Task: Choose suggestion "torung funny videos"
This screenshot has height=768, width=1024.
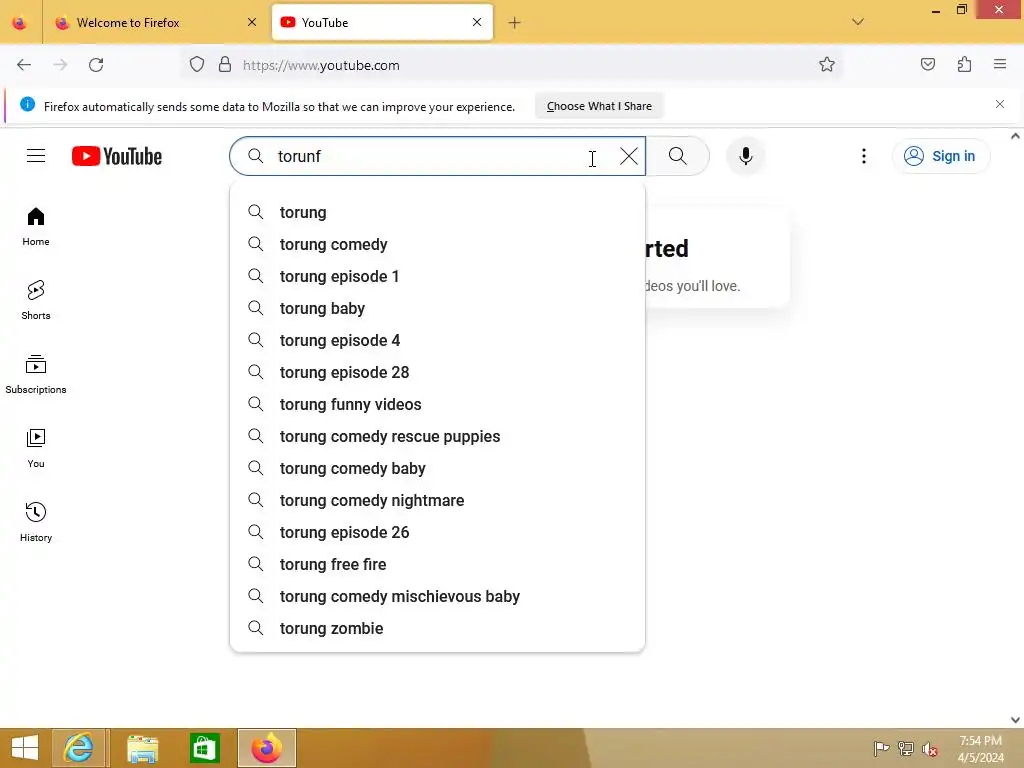Action: tap(438, 404)
